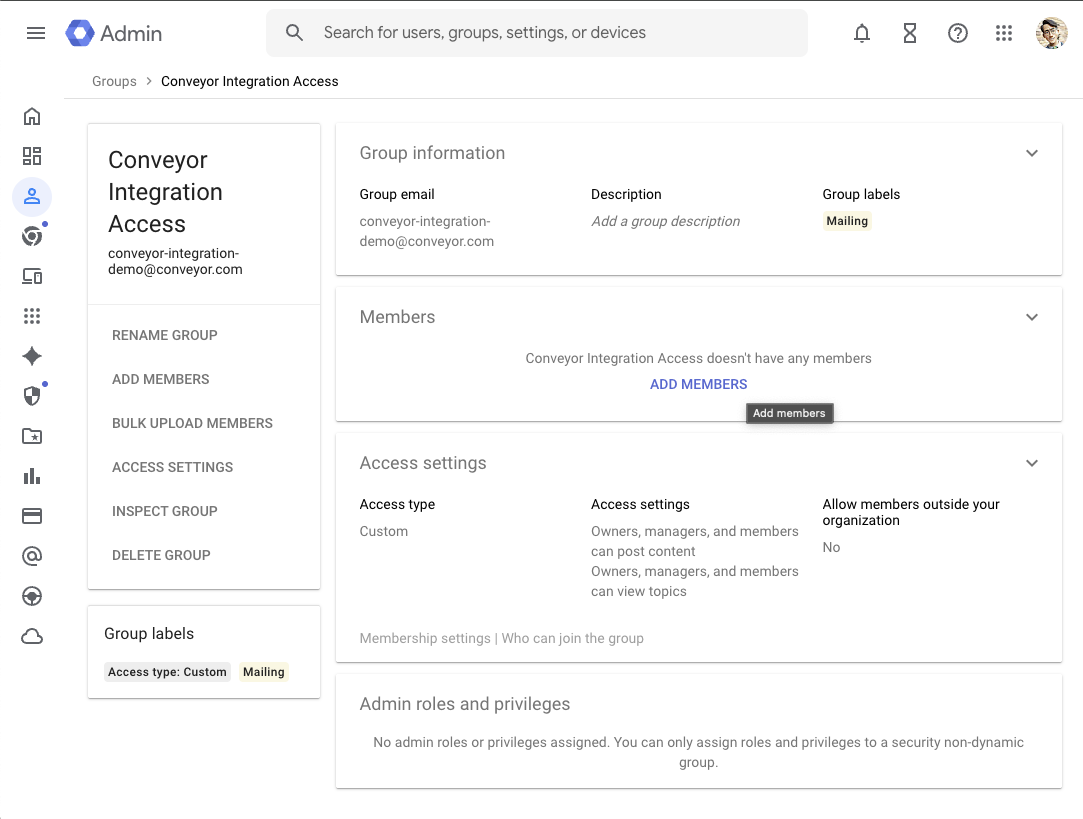This screenshot has width=1083, height=819.
Task: Select DELETE GROUP in the side panel
Action: 162,555
